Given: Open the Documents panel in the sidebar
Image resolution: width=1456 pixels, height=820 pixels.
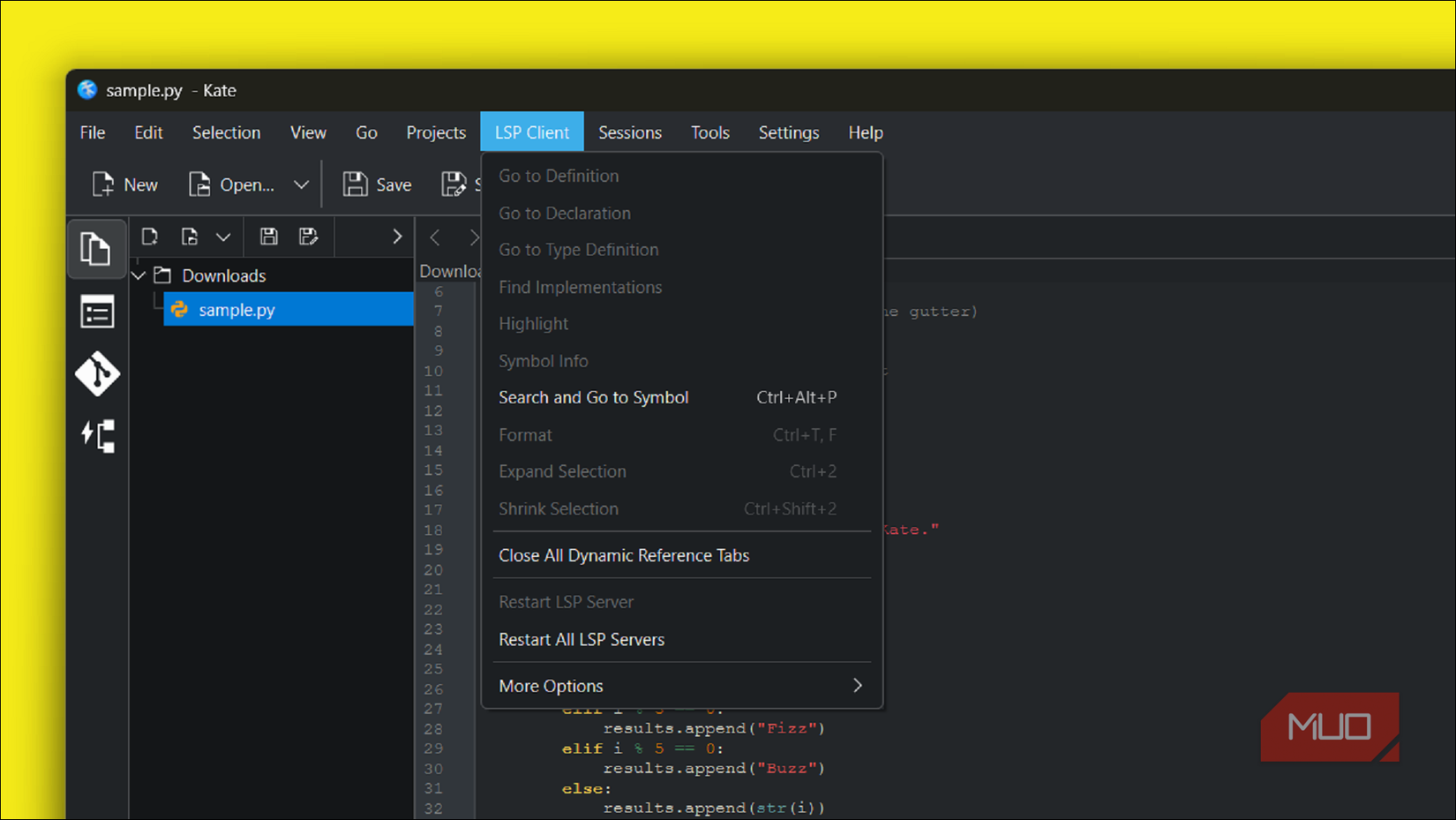Looking at the screenshot, I should click(97, 249).
